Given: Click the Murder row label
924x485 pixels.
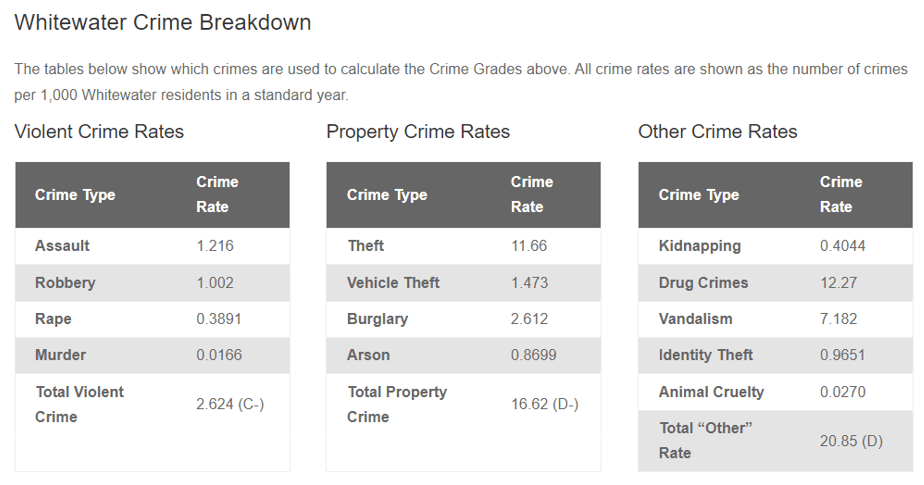Looking at the screenshot, I should (60, 355).
